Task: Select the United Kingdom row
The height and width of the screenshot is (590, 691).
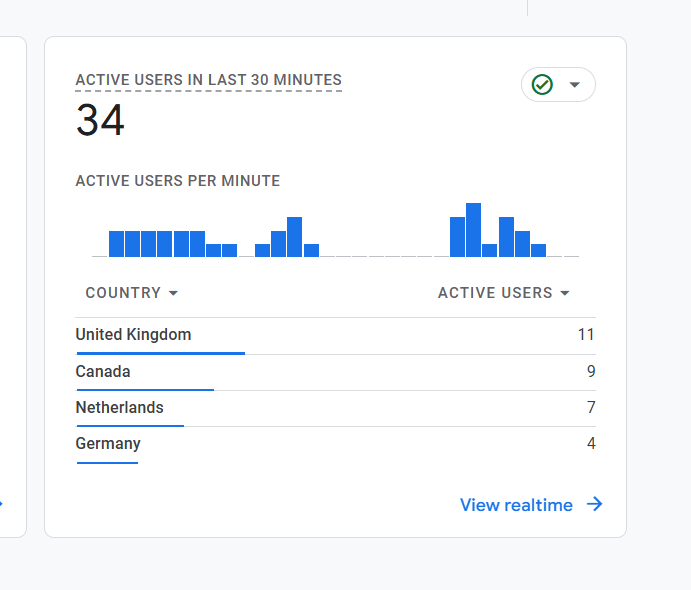Action: pos(335,336)
